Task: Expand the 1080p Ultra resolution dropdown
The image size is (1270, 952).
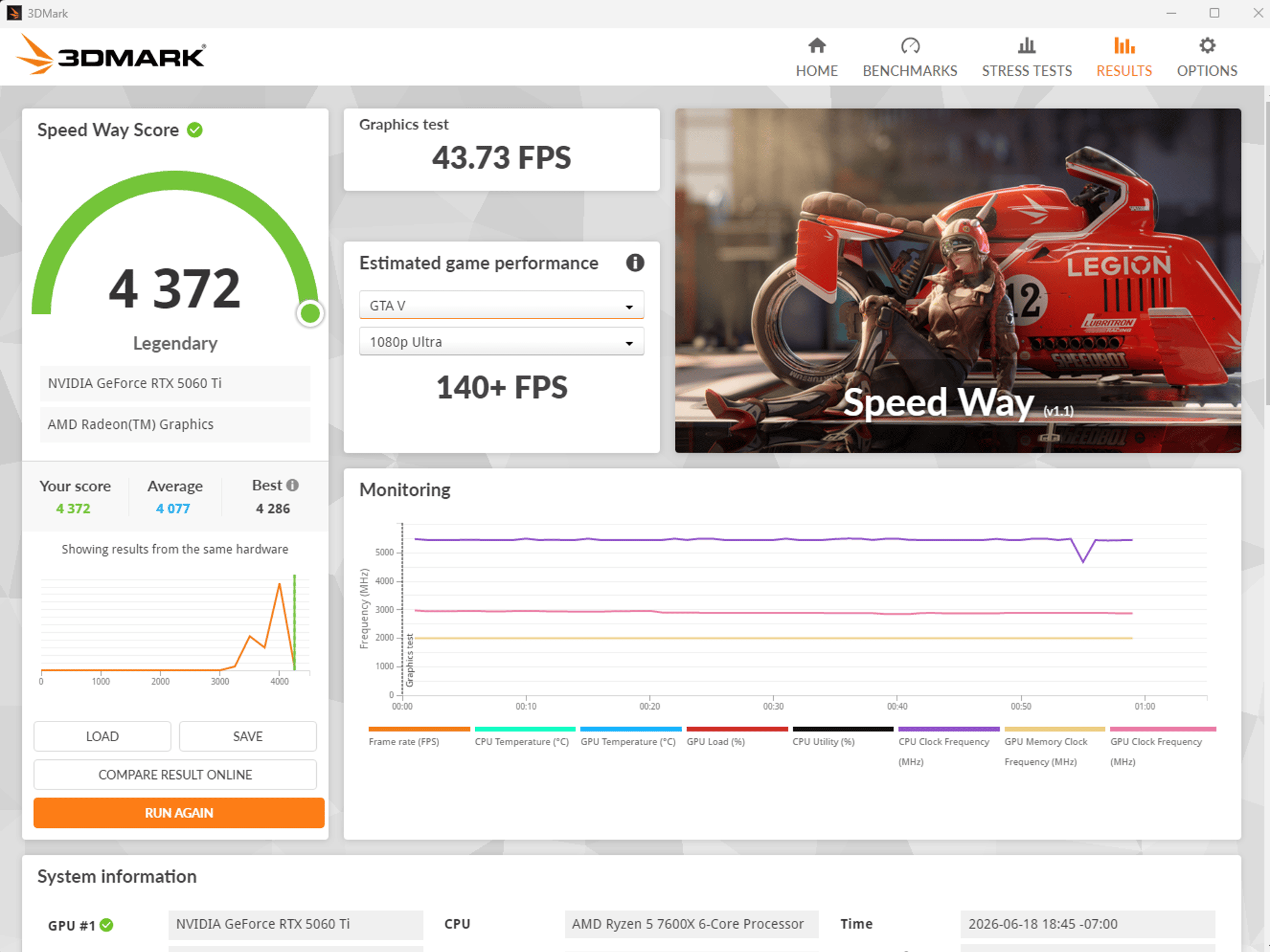Action: click(501, 342)
